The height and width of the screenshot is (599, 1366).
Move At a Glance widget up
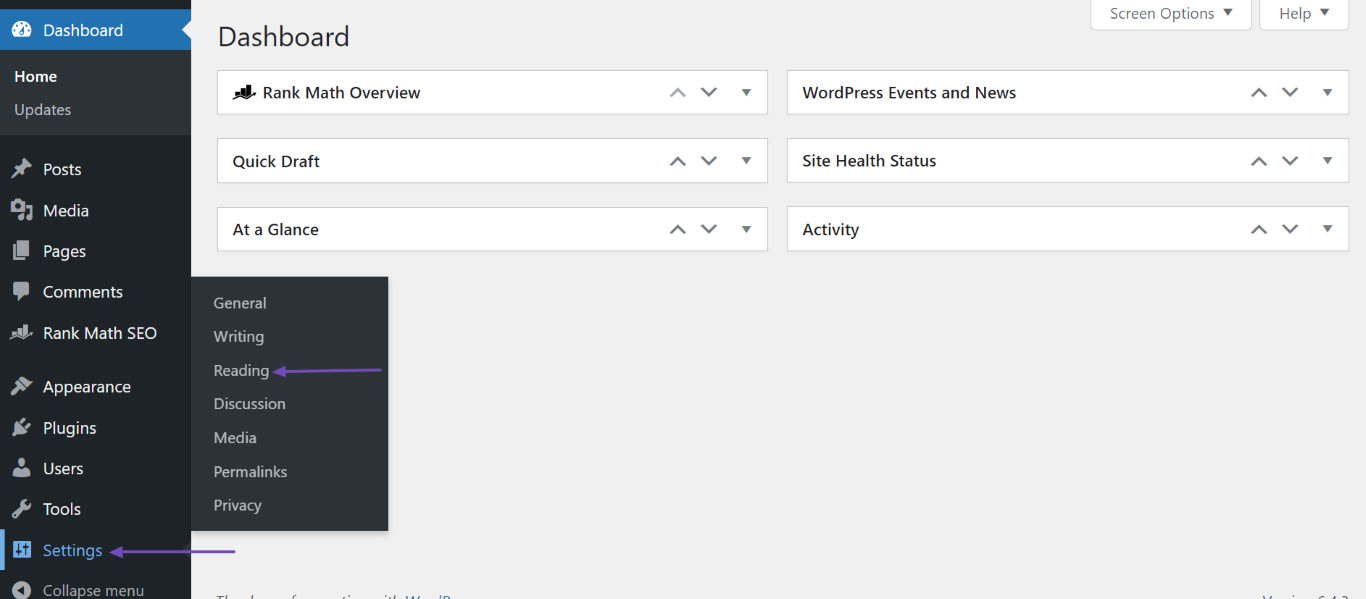click(678, 229)
